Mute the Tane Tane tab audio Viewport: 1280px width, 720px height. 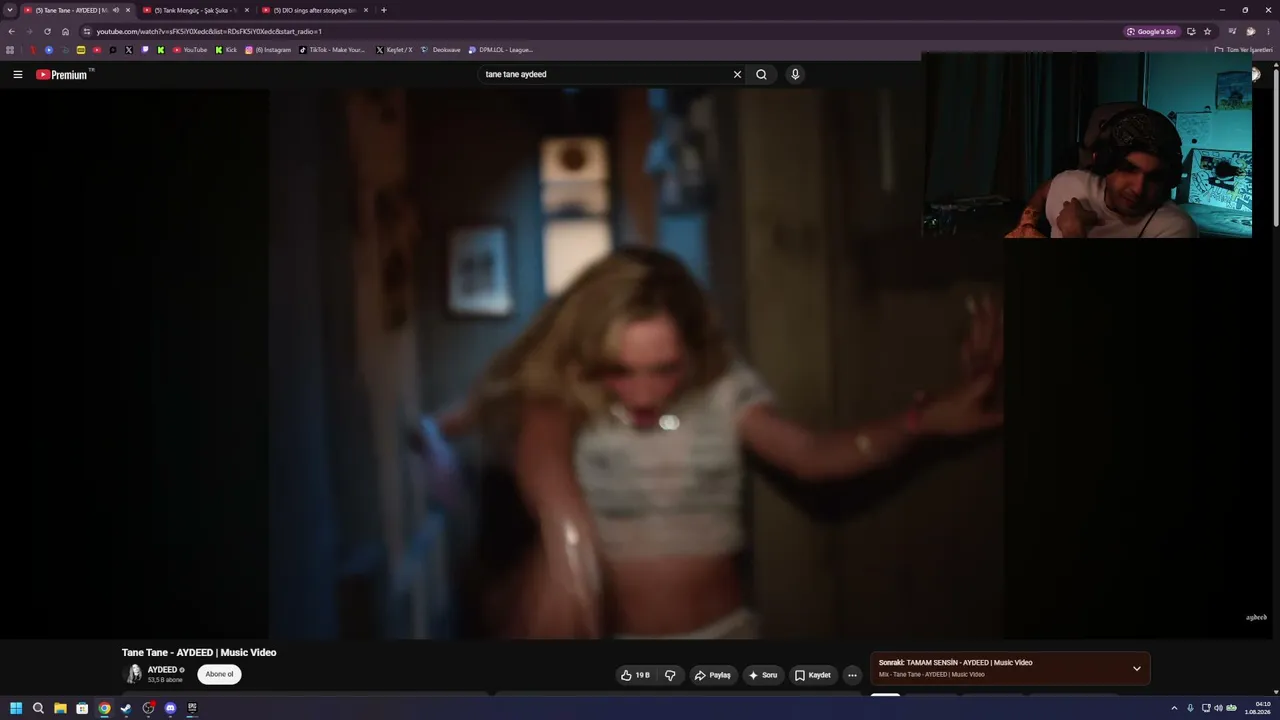click(x=115, y=10)
